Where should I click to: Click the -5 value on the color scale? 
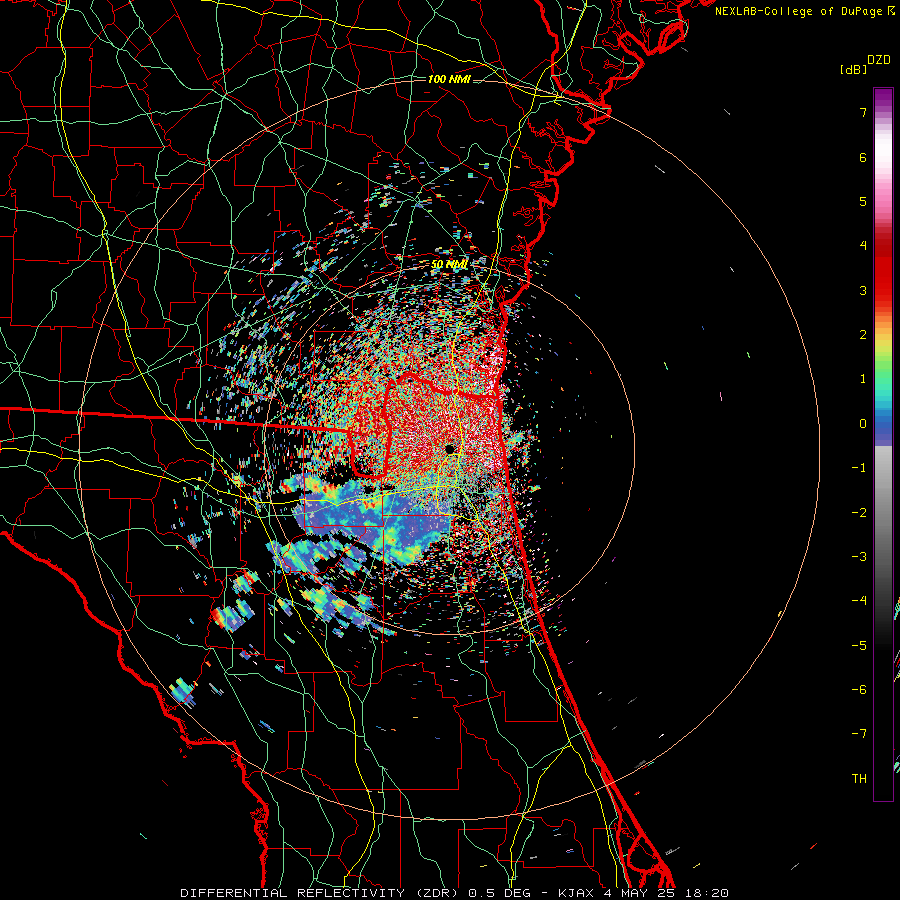pyautogui.click(x=859, y=646)
